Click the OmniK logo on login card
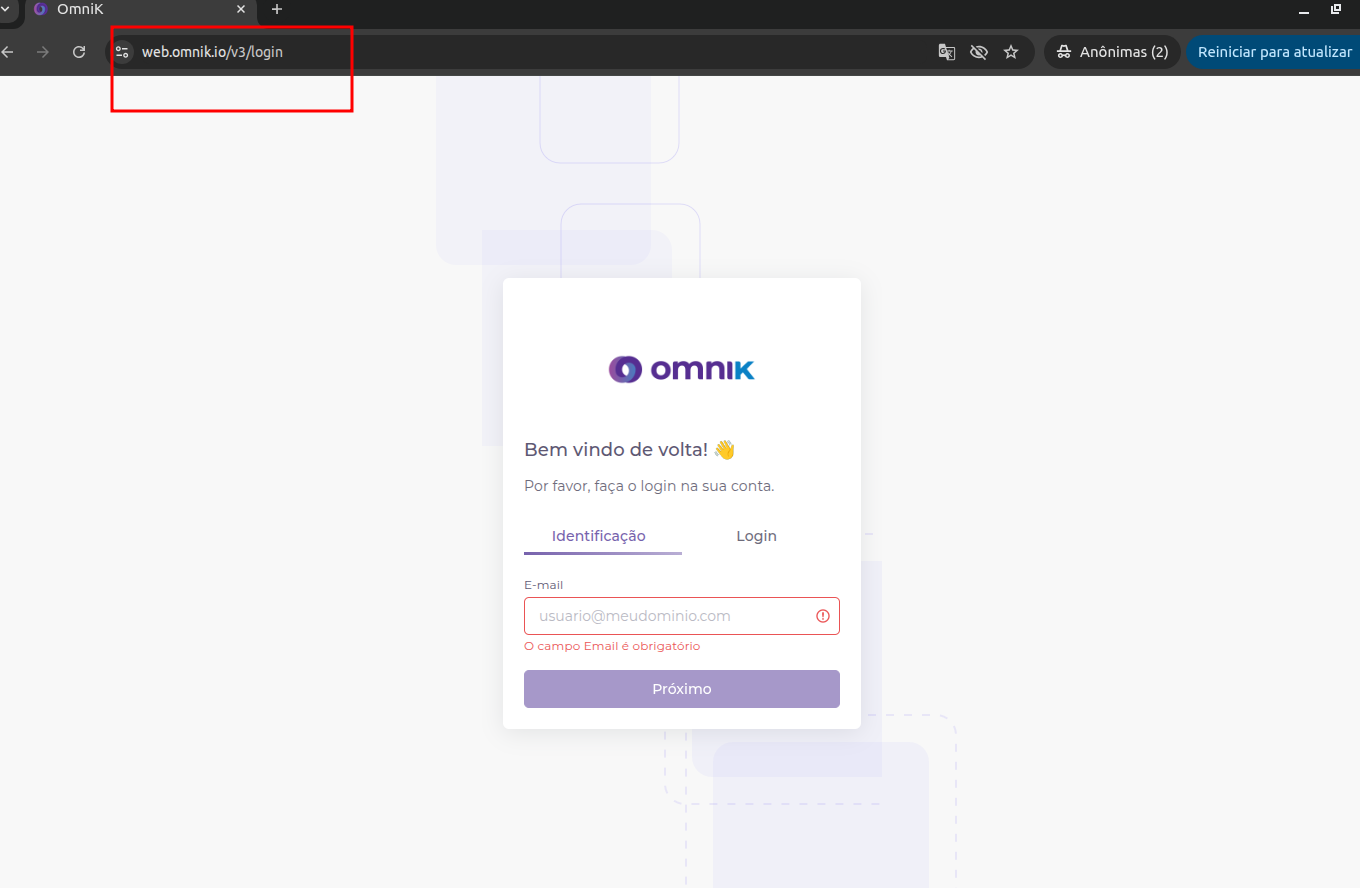This screenshot has height=888, width=1360. 681,370
